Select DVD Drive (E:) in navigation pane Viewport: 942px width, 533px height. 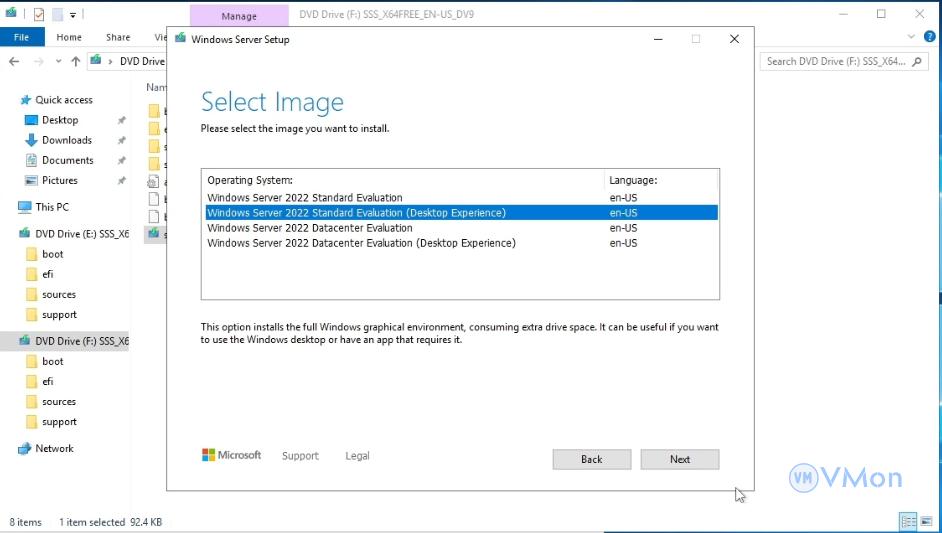point(82,234)
